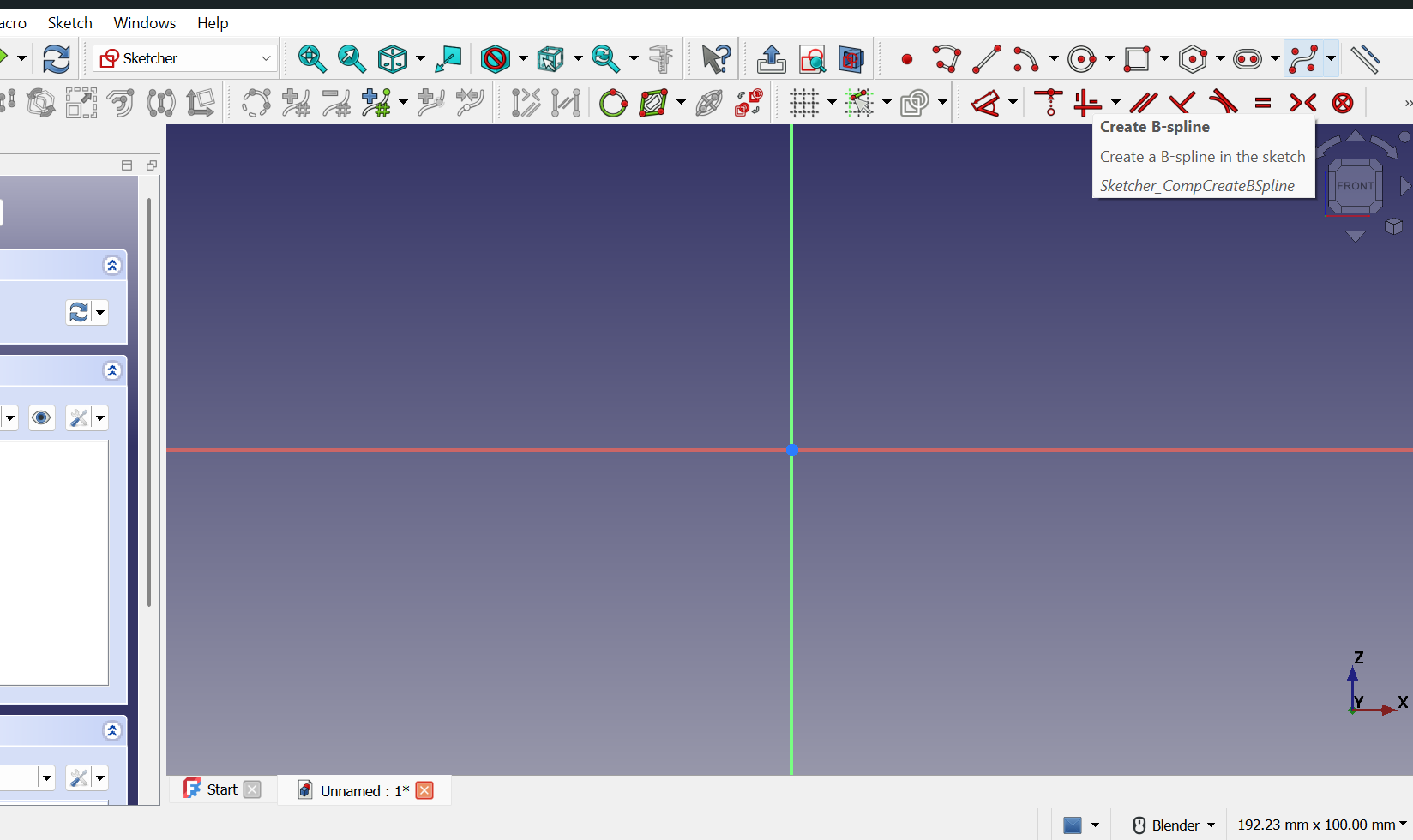Collapse the middle task panel section
Viewport: 1413px width, 840px height.
pyautogui.click(x=112, y=370)
